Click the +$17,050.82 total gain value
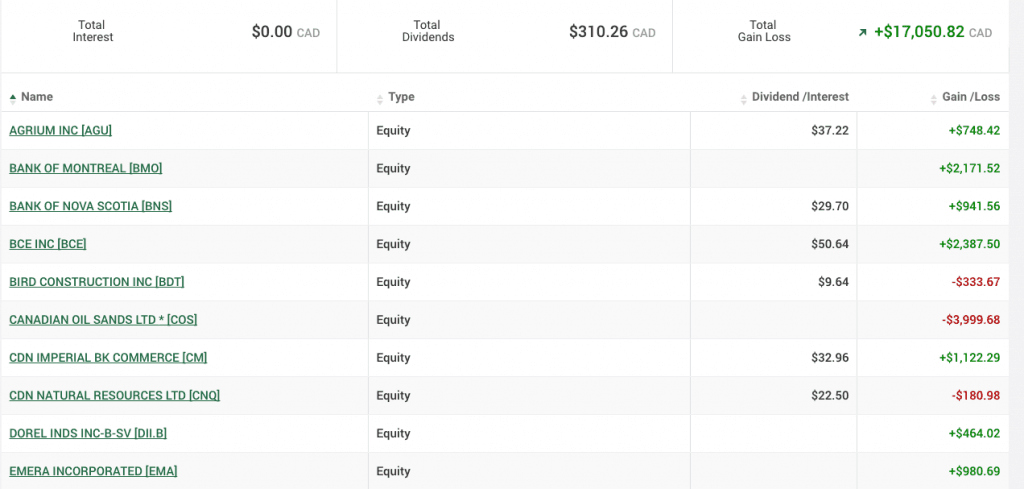1024x489 pixels. [x=920, y=31]
